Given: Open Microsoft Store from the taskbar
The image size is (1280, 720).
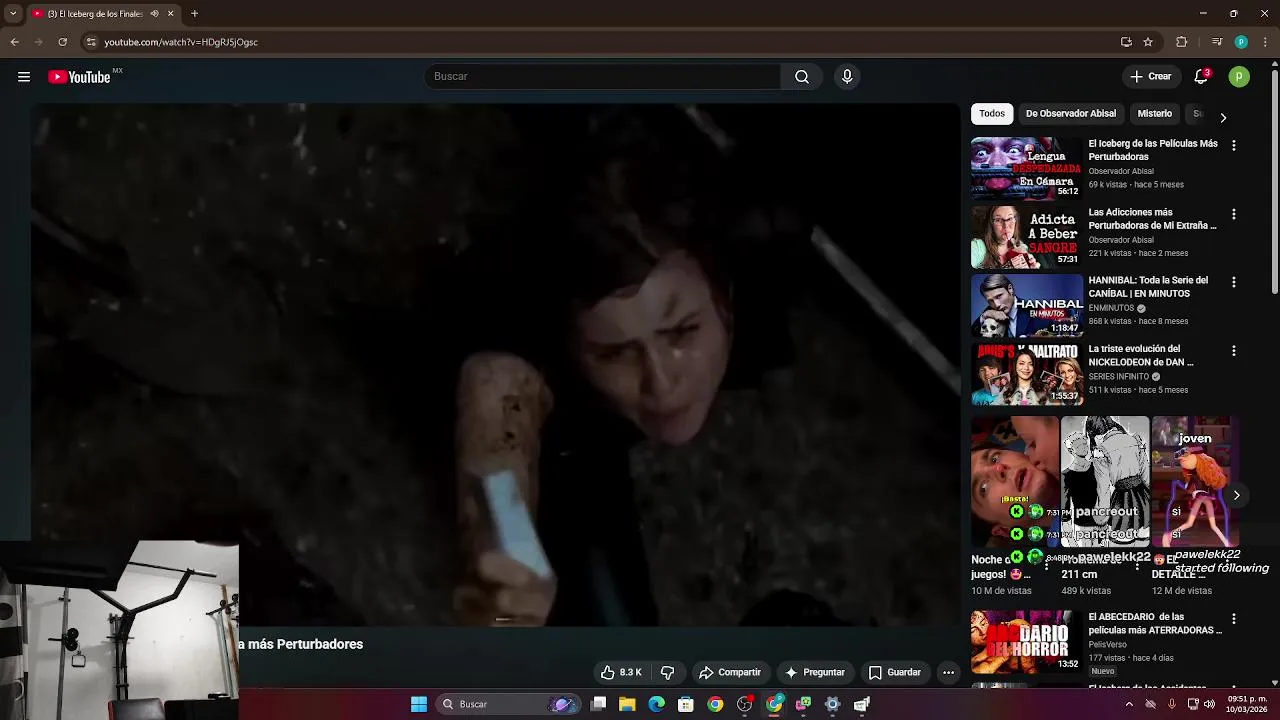Looking at the screenshot, I should coord(685,704).
